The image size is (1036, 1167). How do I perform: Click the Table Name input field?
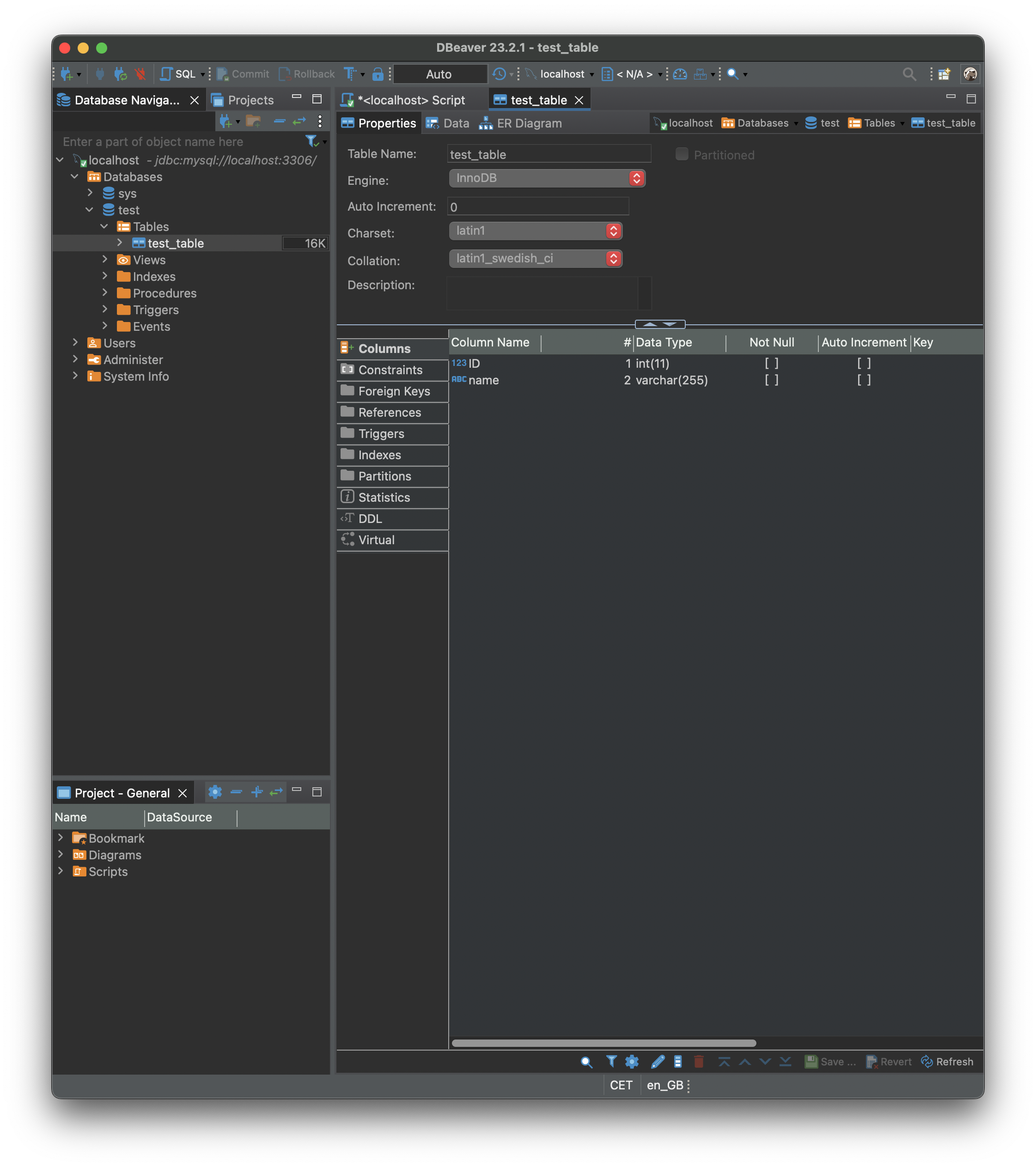[x=549, y=154]
